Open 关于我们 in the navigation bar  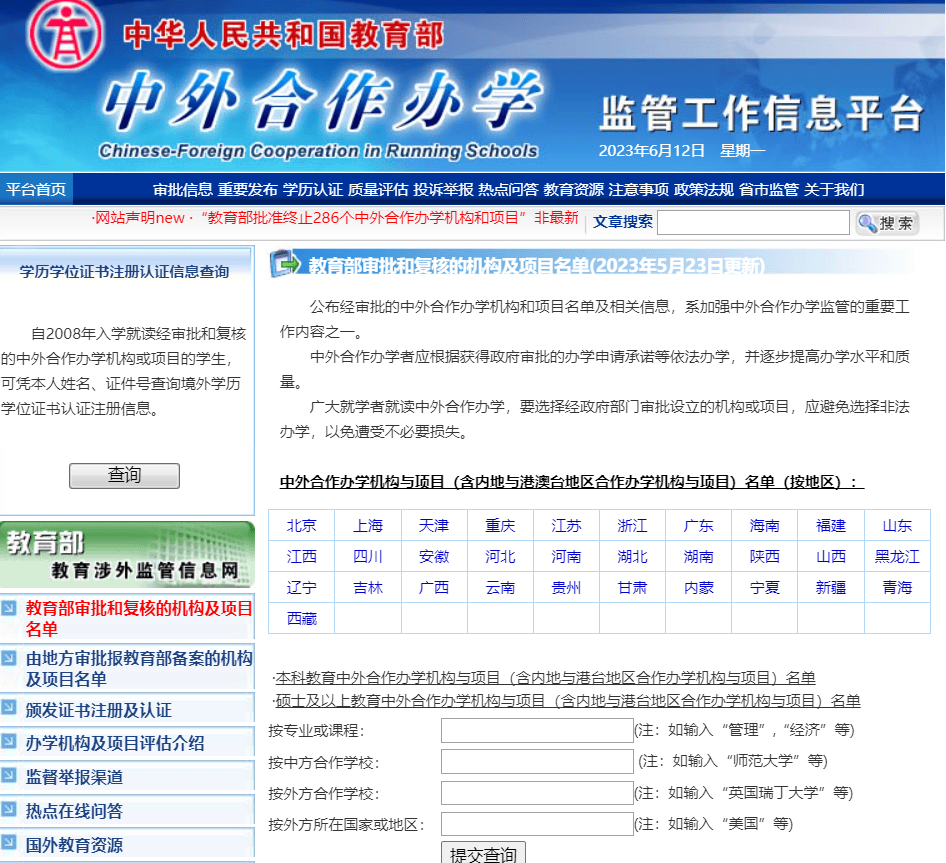[834, 189]
